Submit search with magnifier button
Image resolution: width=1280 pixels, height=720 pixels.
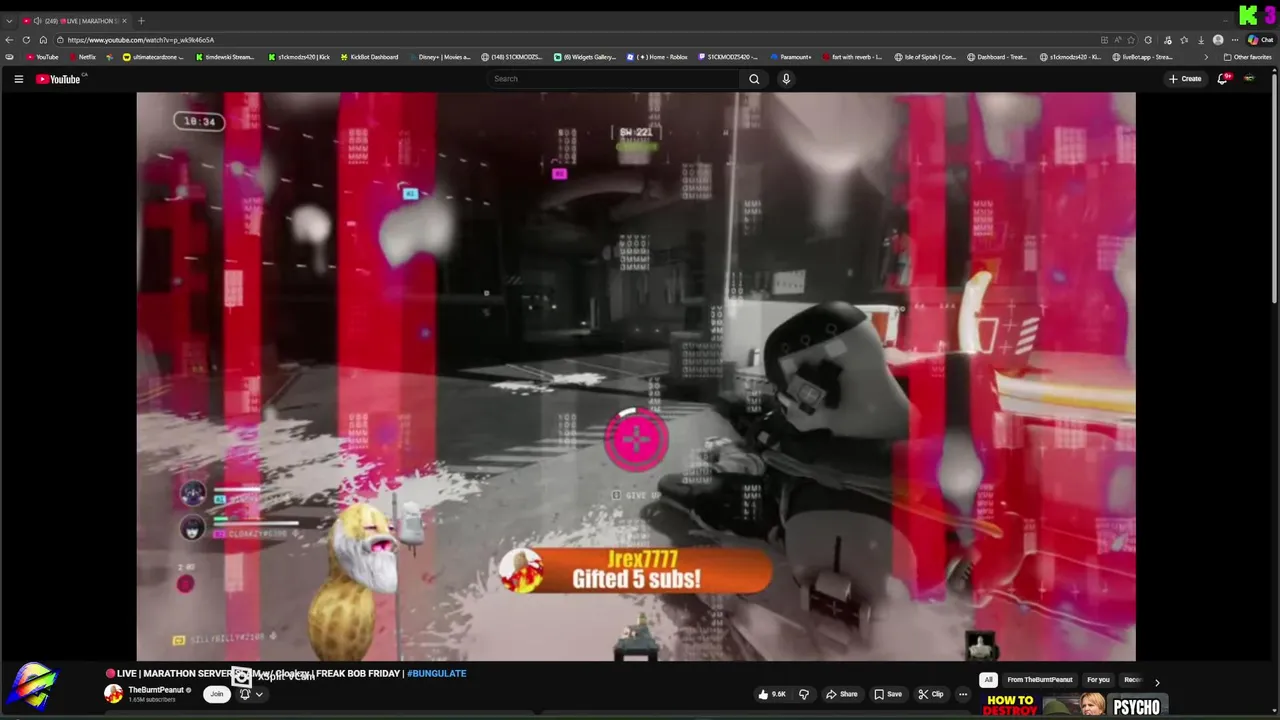click(x=754, y=79)
